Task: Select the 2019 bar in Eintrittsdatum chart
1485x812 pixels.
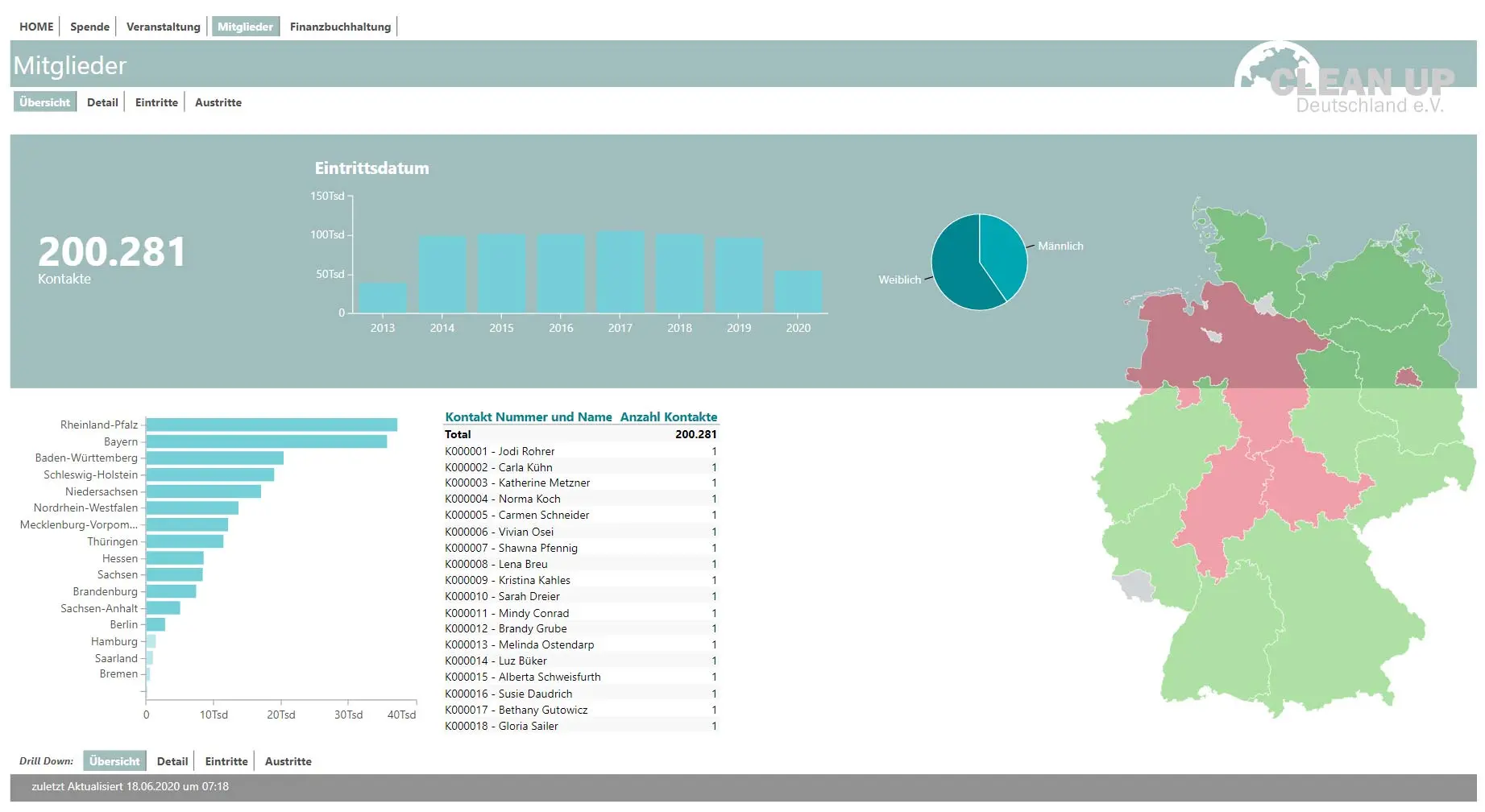Action: pyautogui.click(x=739, y=275)
